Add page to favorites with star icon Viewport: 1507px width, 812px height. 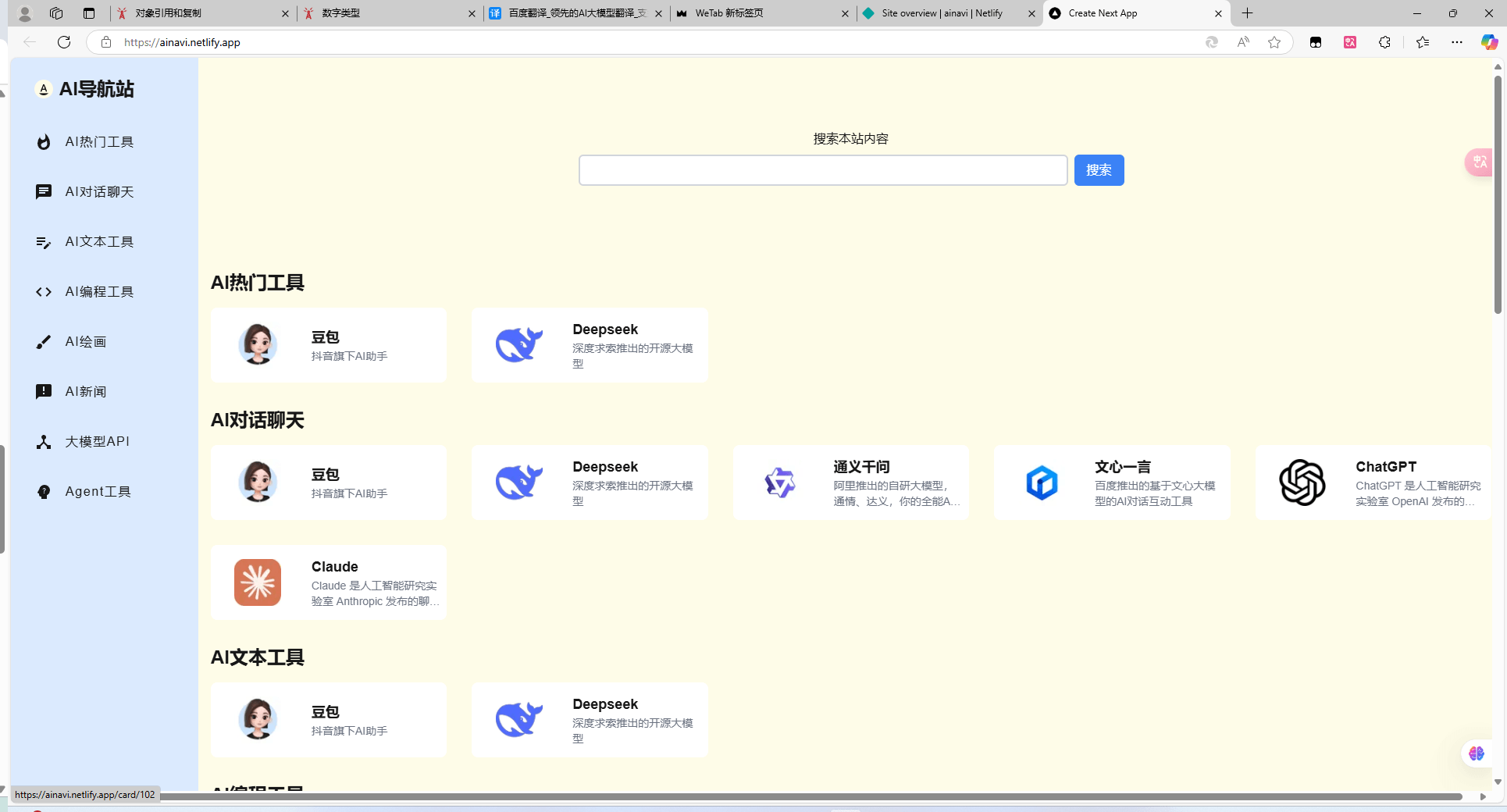pos(1274,42)
